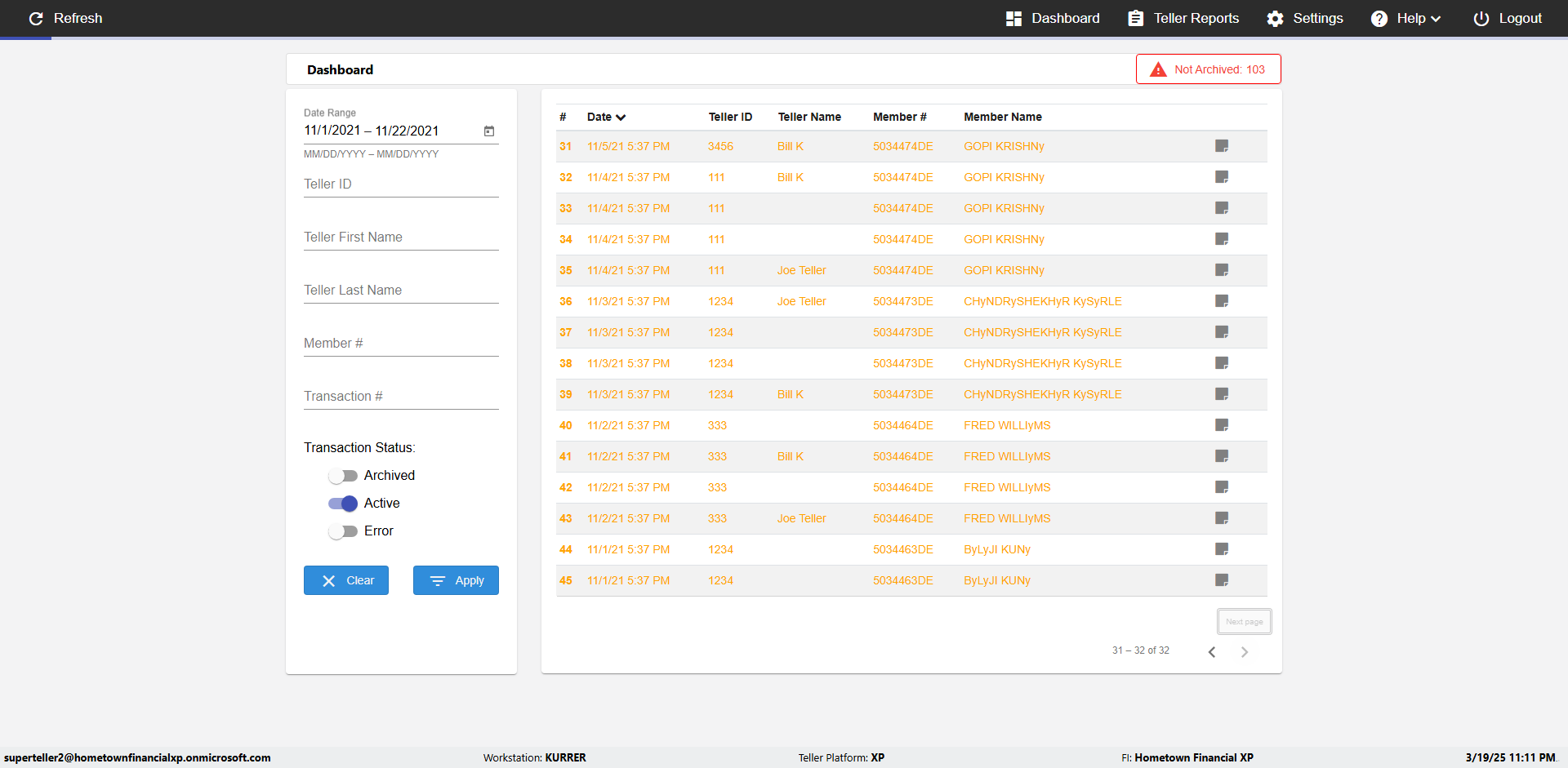Click the Not Archived warning triangle icon
The width and height of the screenshot is (1568, 768).
(1158, 69)
